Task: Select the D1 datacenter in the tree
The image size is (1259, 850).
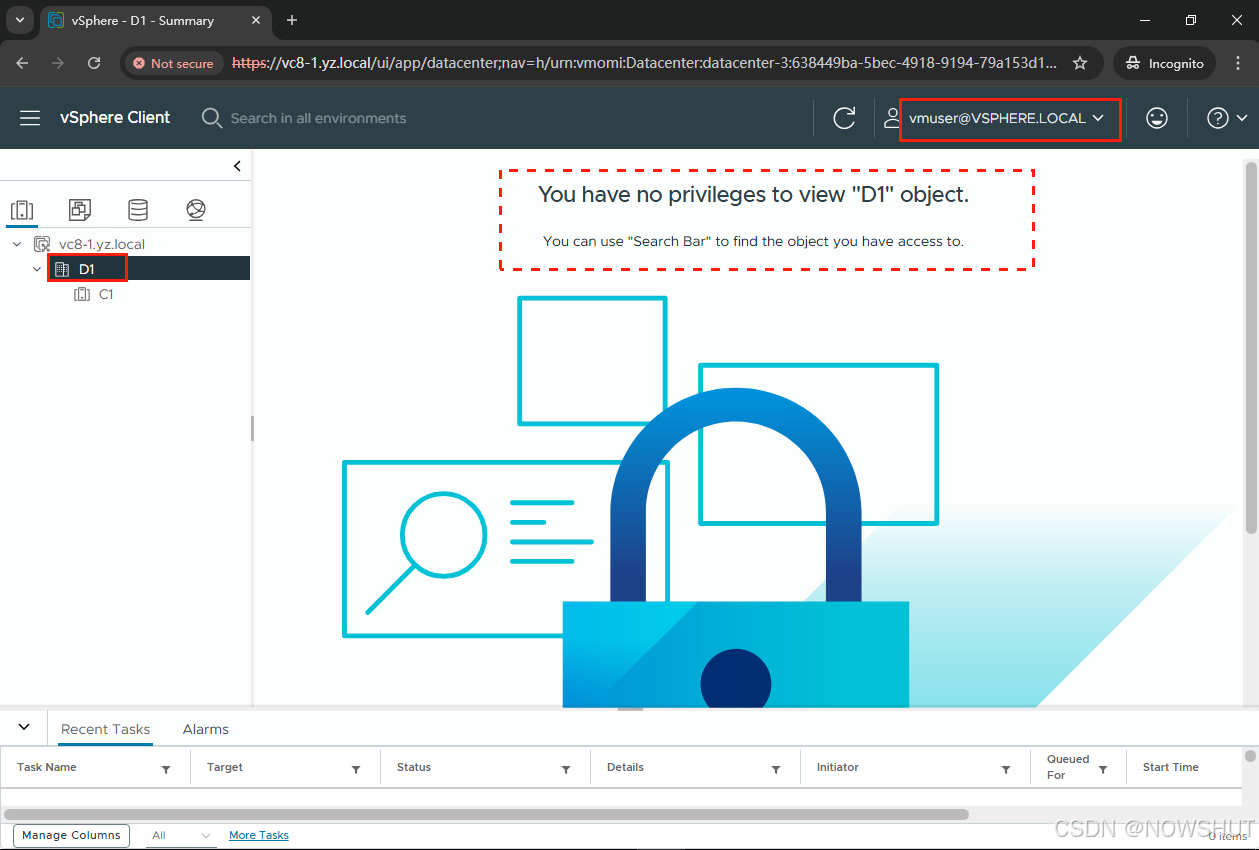Action: click(87, 269)
